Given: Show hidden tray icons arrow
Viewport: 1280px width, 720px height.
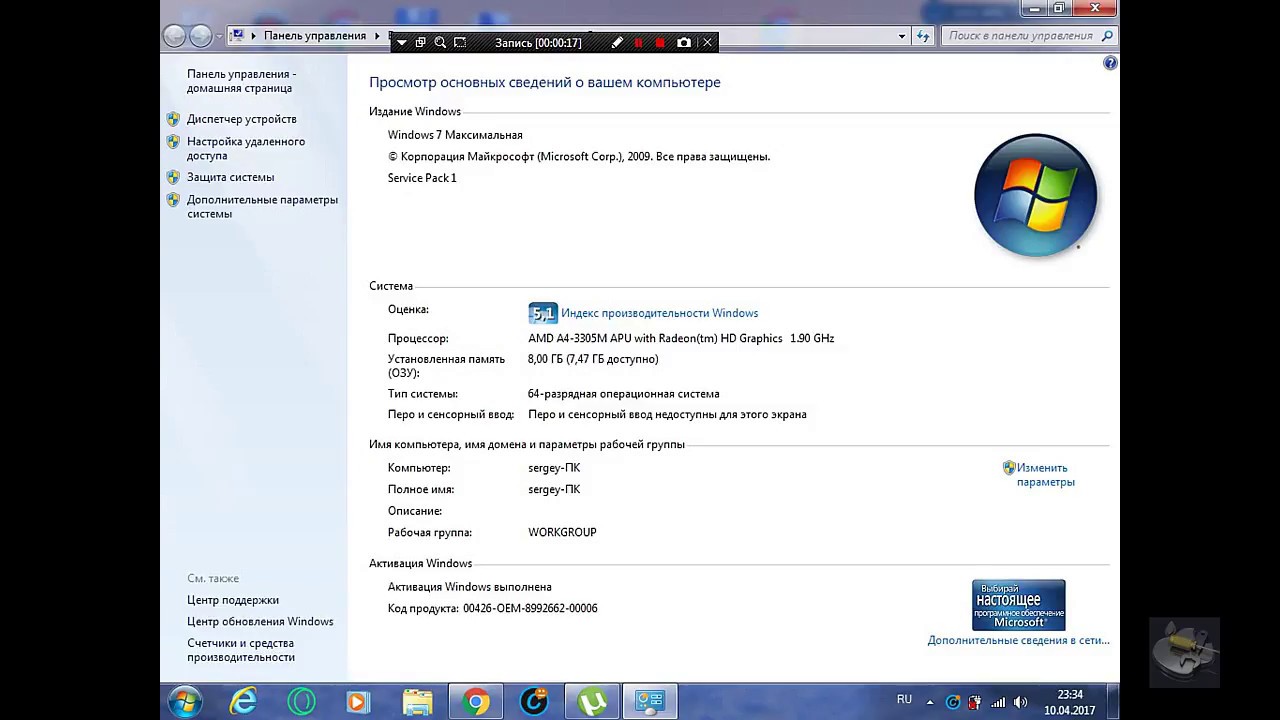Looking at the screenshot, I should click(x=930, y=702).
